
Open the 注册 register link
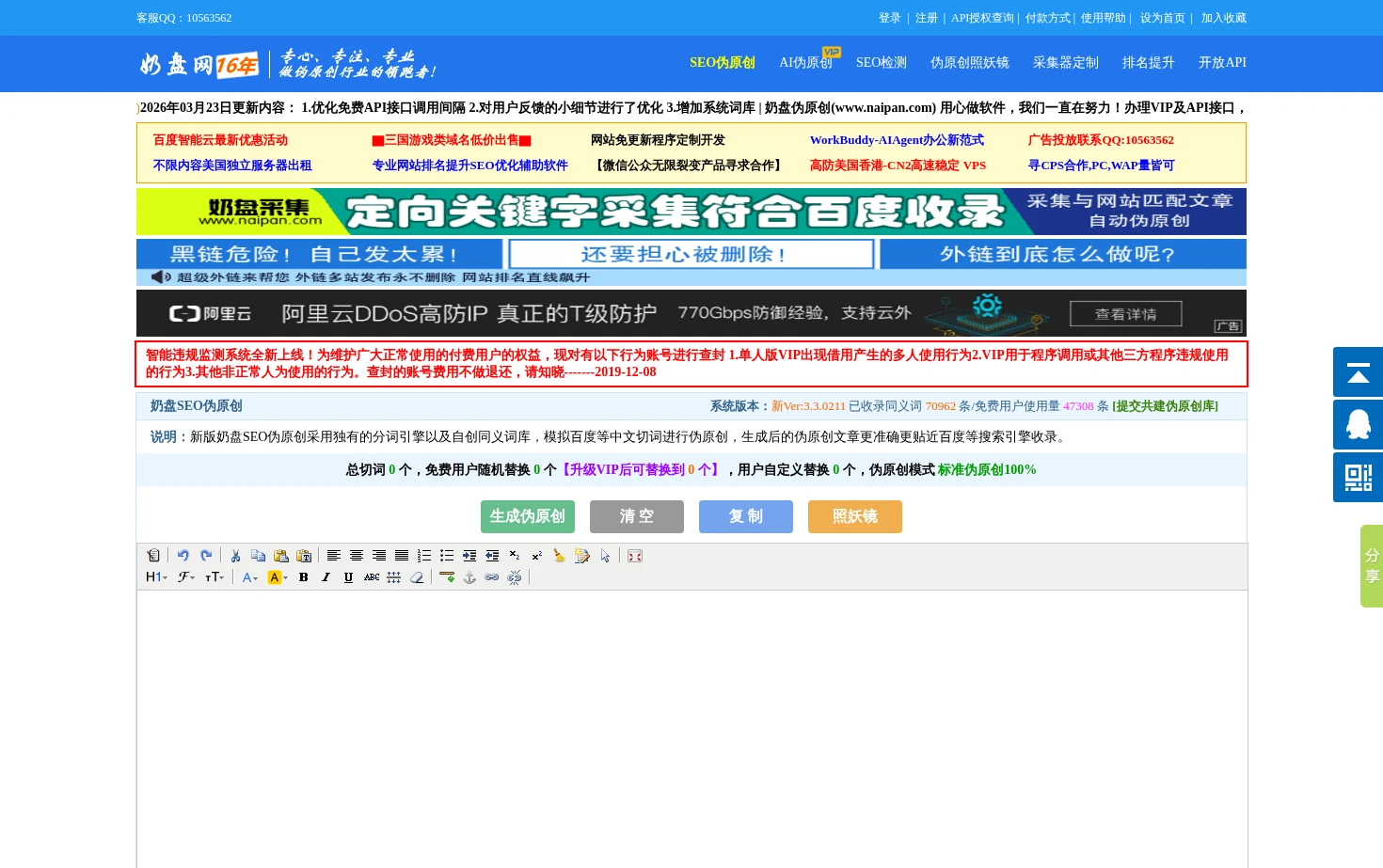[927, 18]
